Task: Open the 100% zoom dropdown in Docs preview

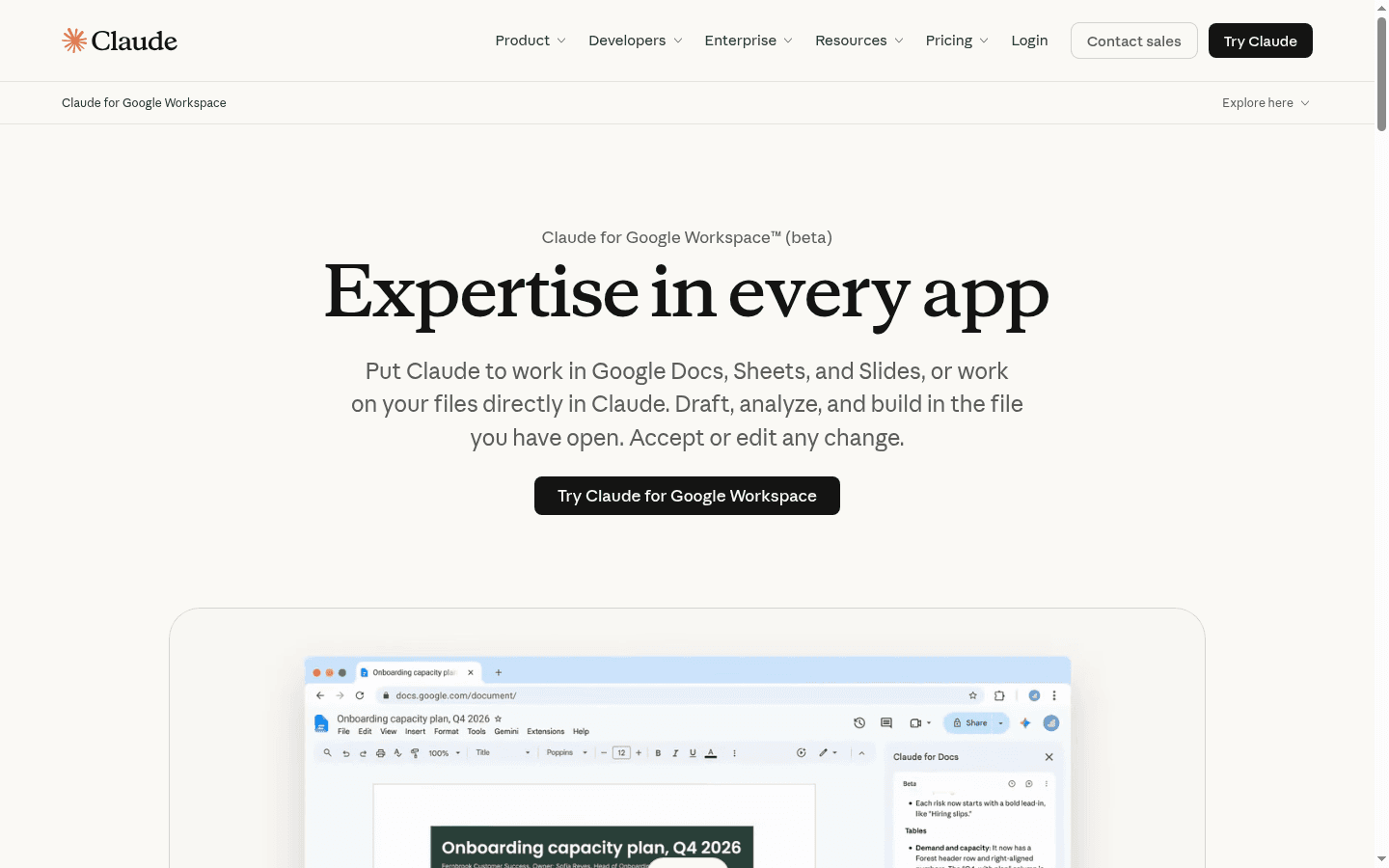Action: click(445, 753)
